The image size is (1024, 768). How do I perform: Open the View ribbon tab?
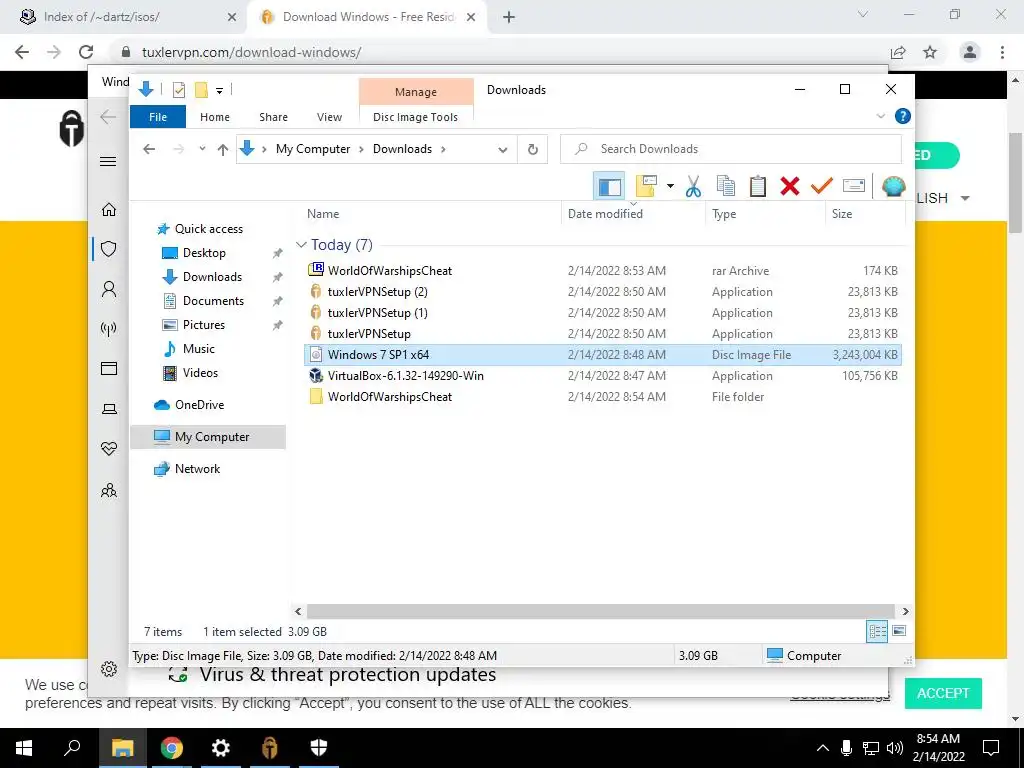click(x=329, y=117)
